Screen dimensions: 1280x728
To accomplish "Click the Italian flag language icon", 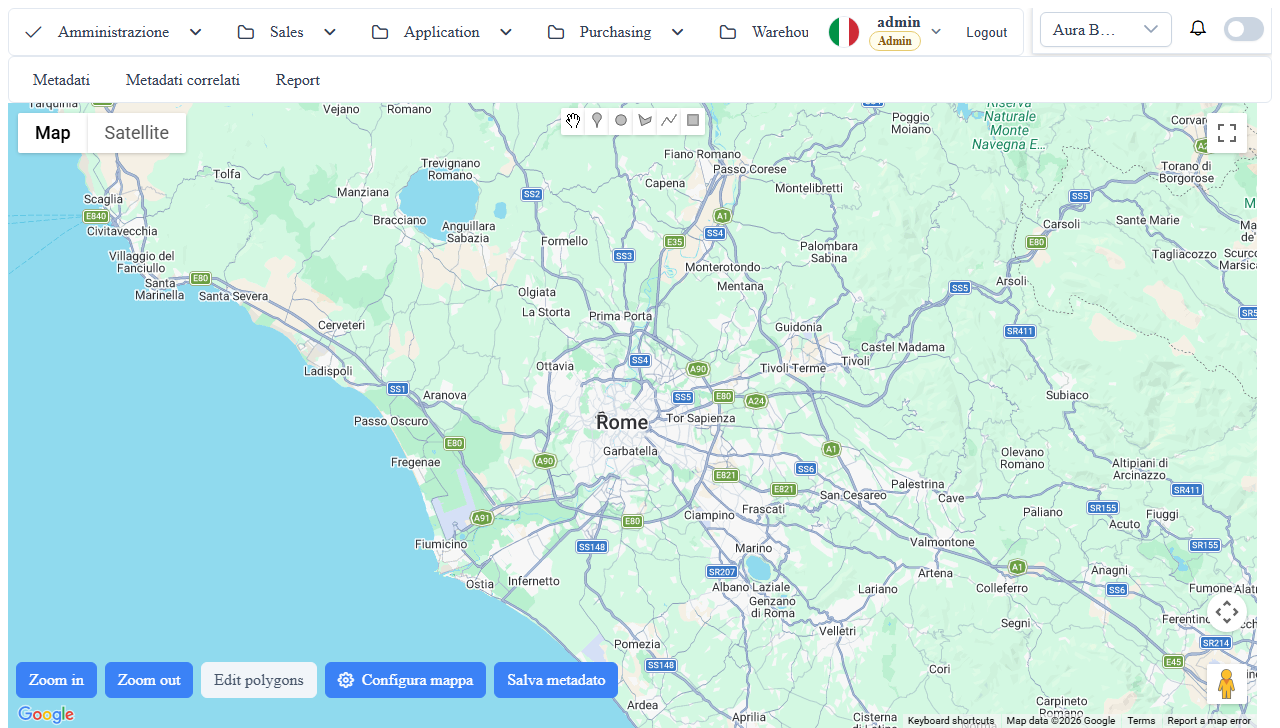I will pyautogui.click(x=844, y=32).
